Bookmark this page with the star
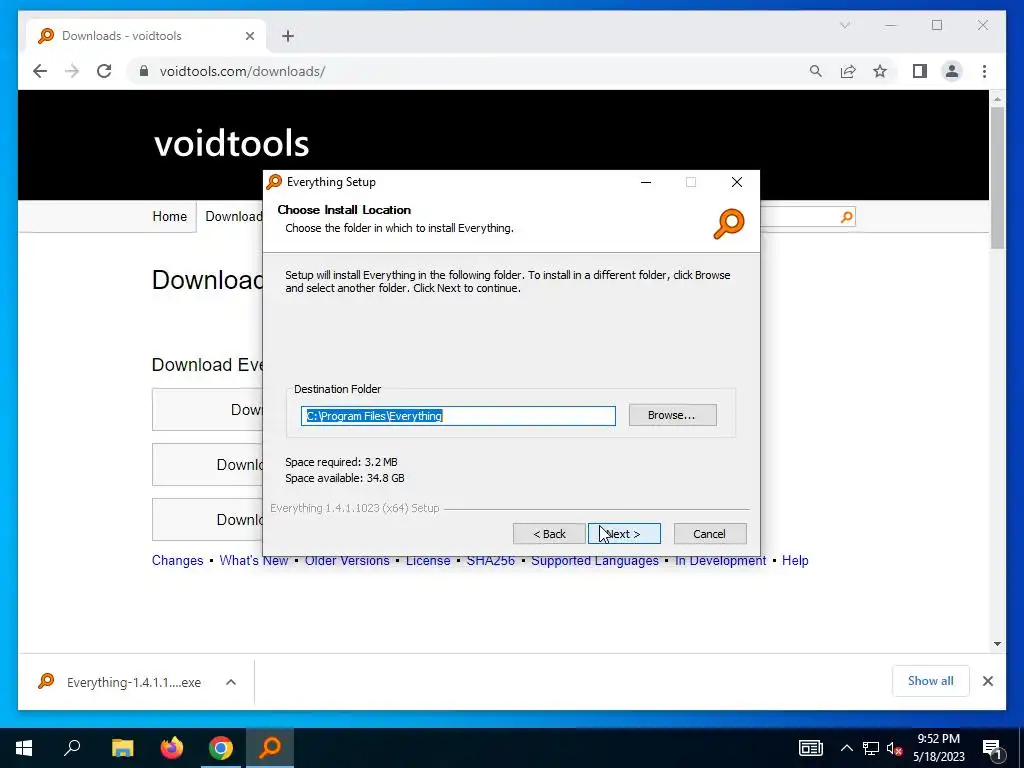 click(880, 71)
